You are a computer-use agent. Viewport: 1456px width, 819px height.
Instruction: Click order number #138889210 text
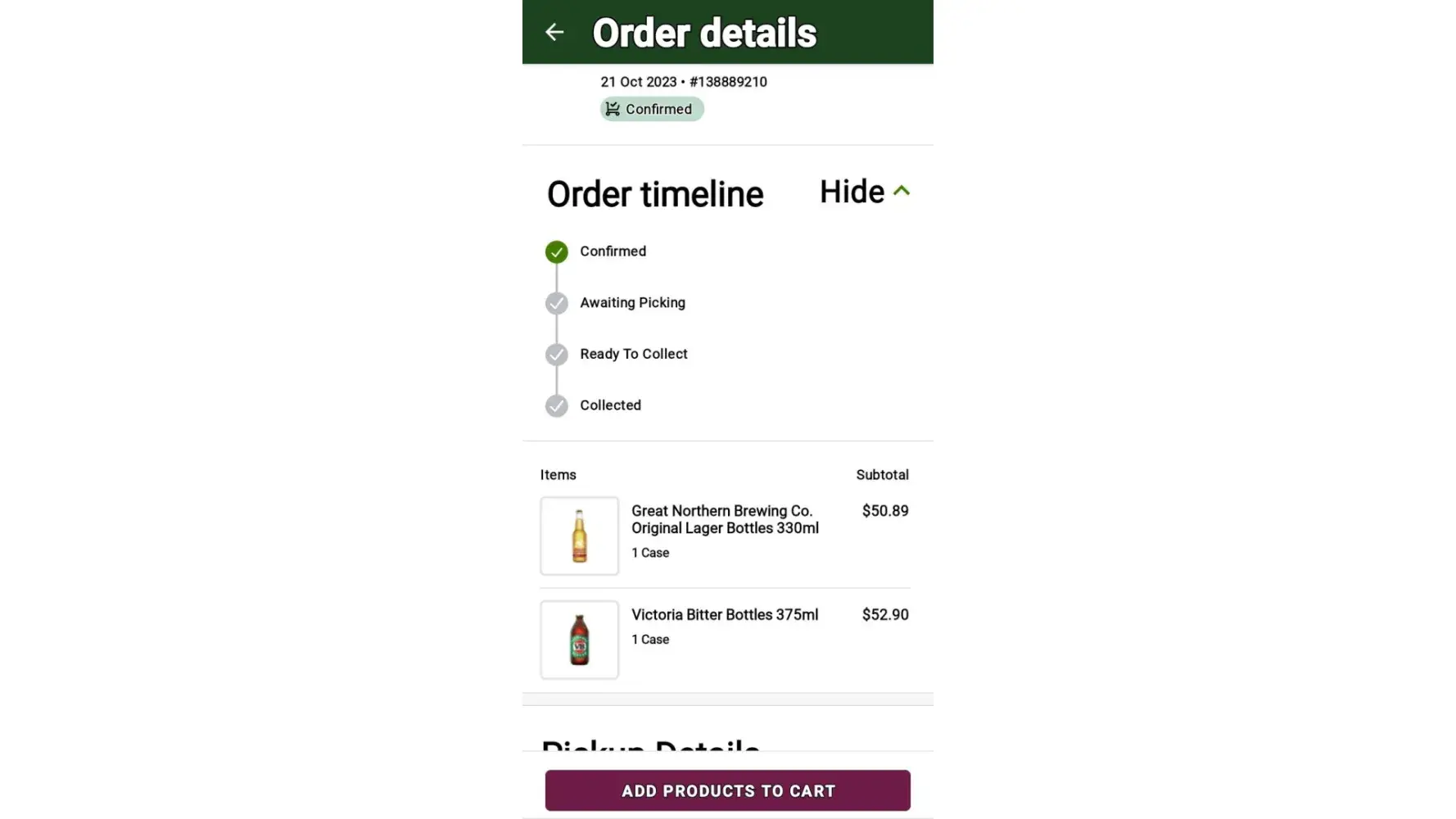point(728,82)
